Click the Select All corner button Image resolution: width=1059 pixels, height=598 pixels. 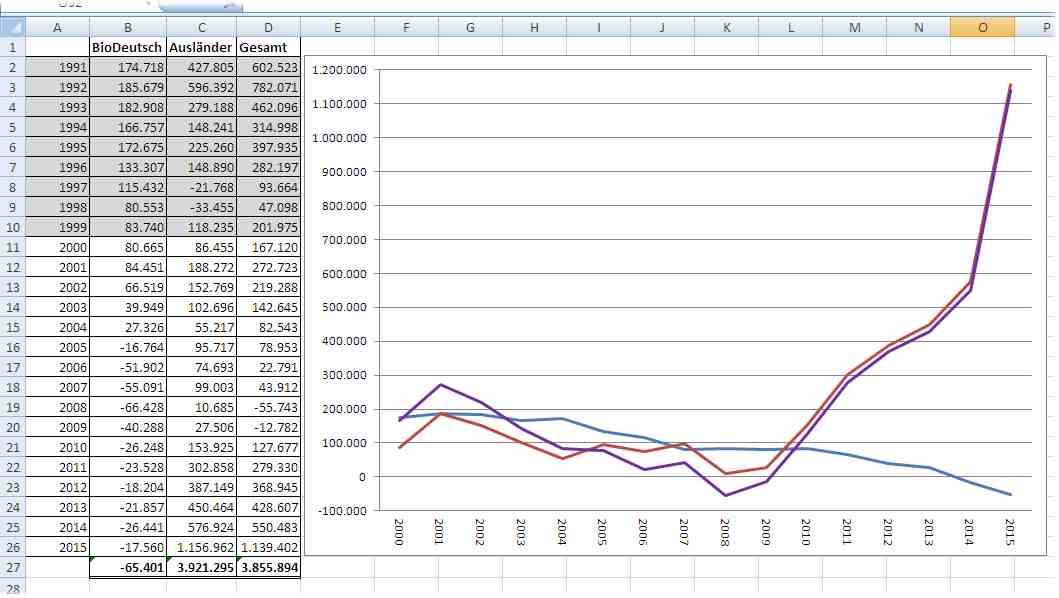(12, 28)
